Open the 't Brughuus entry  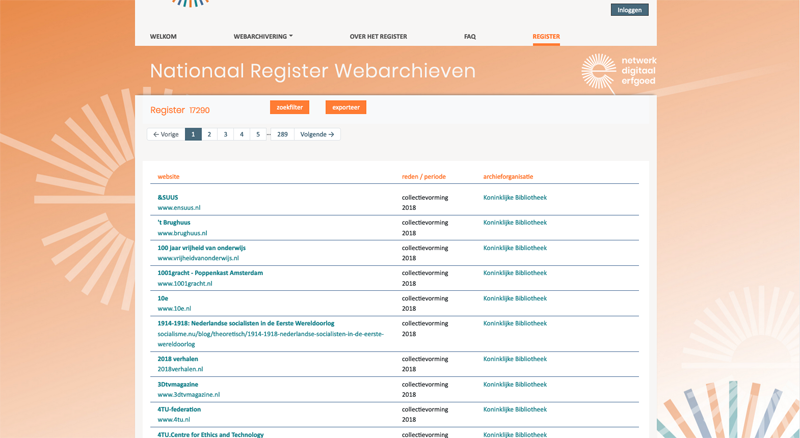174,223
